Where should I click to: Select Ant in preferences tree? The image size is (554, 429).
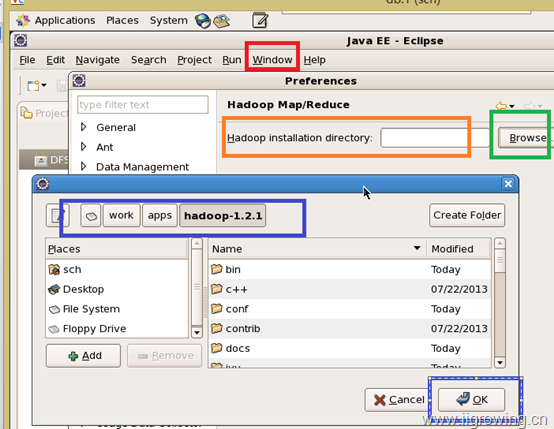point(105,147)
